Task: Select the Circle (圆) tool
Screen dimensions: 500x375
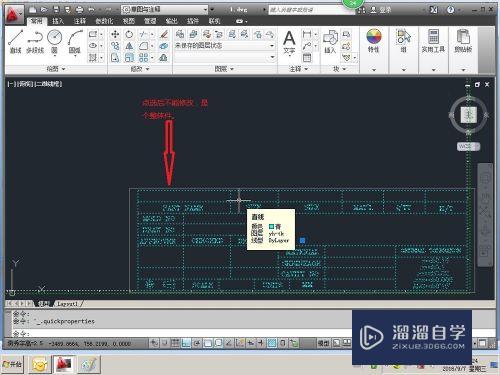Action: point(54,41)
